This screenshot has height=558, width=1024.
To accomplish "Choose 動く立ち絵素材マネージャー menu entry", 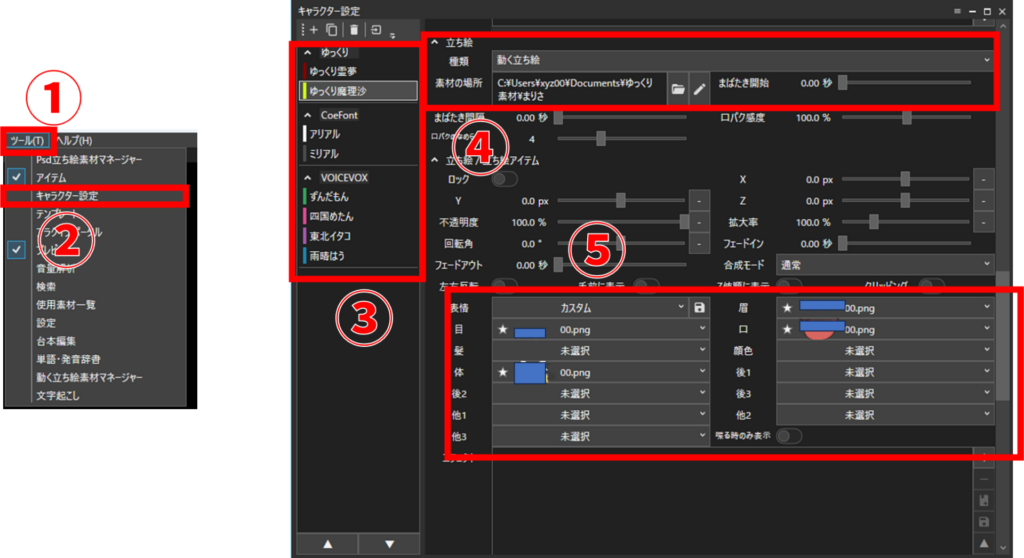I will pyautogui.click(x=89, y=377).
